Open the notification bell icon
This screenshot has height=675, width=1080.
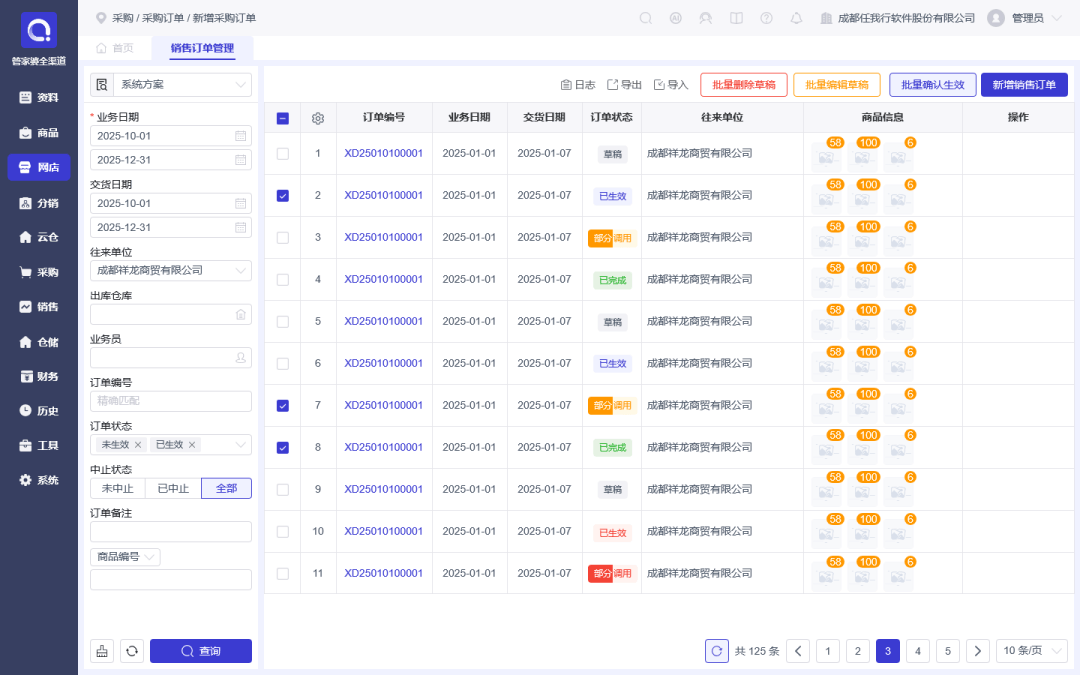796,18
